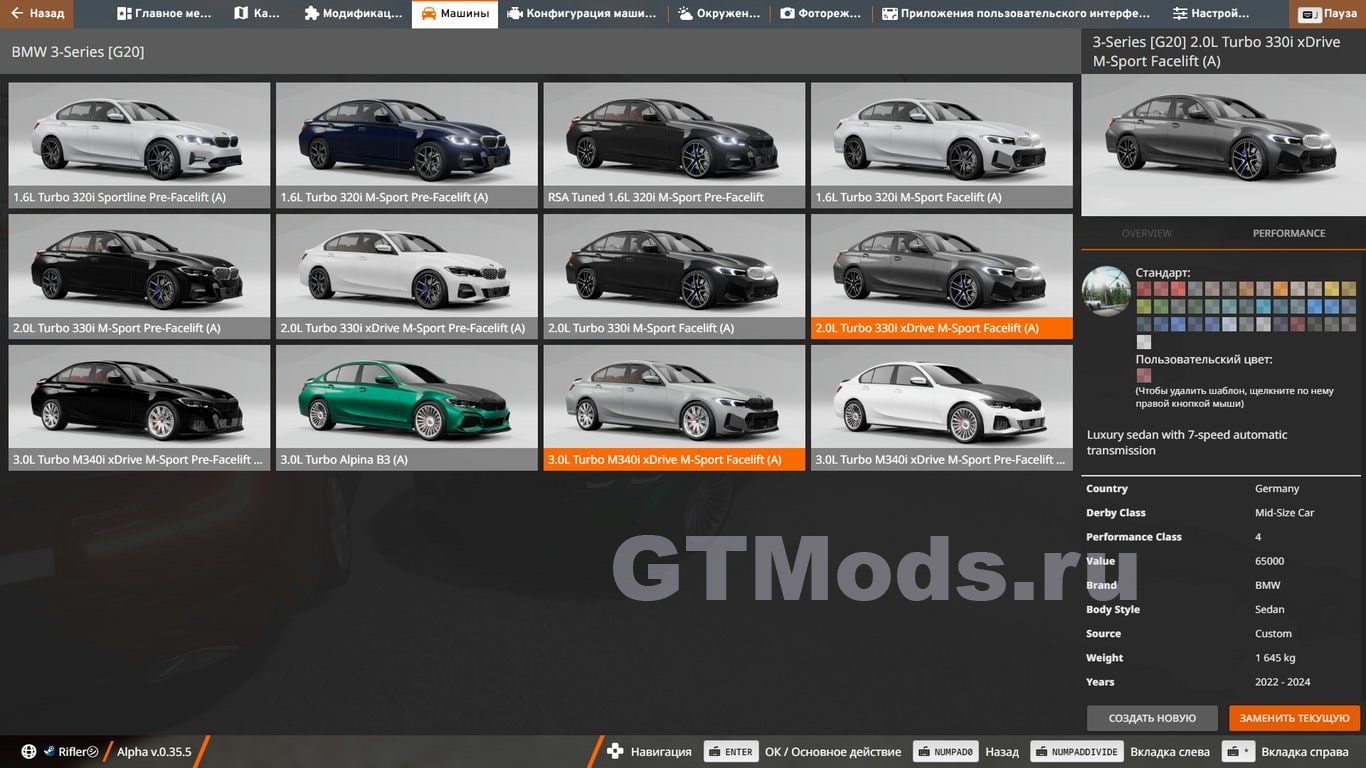Viewport: 1366px width, 768px height.
Task: Click the Body Style value Sedan
Action: [x=1270, y=609]
